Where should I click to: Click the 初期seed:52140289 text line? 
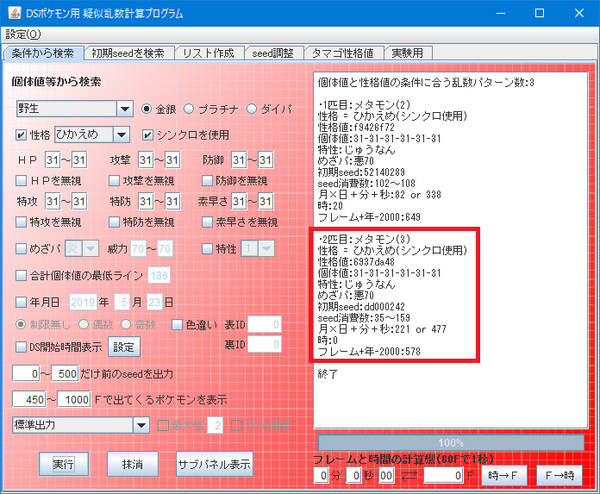pos(361,172)
